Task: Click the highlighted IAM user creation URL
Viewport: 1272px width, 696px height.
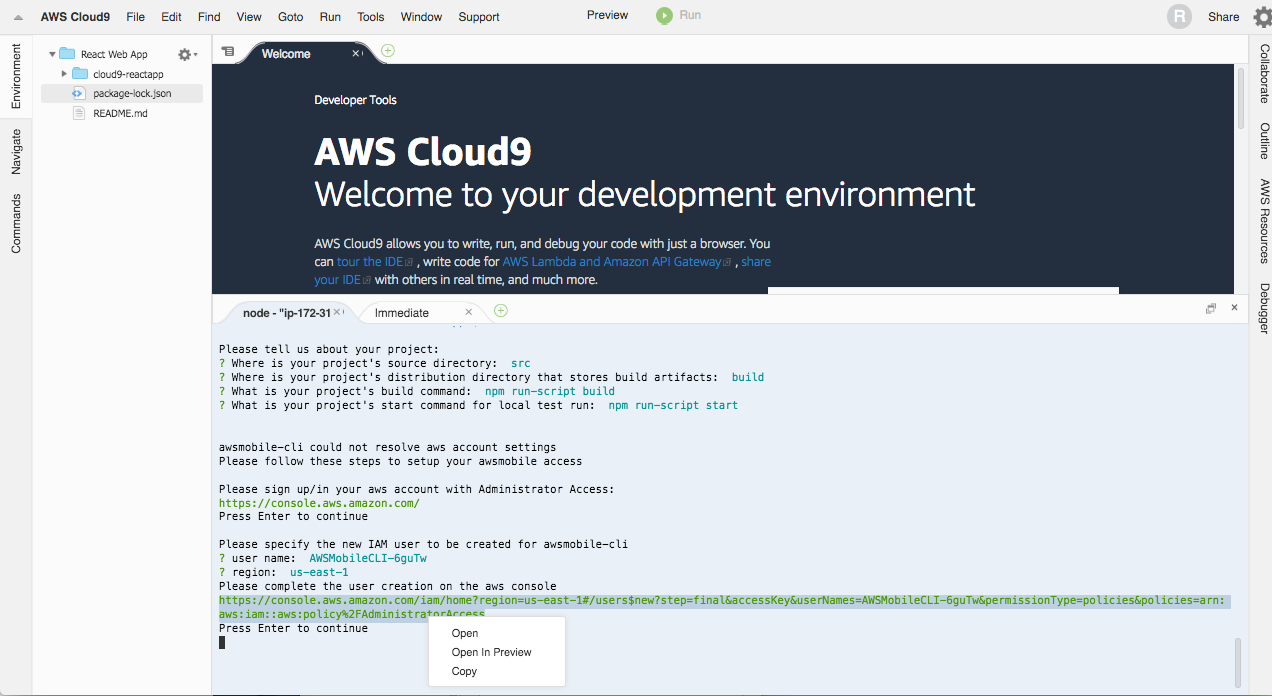Action: (x=724, y=607)
